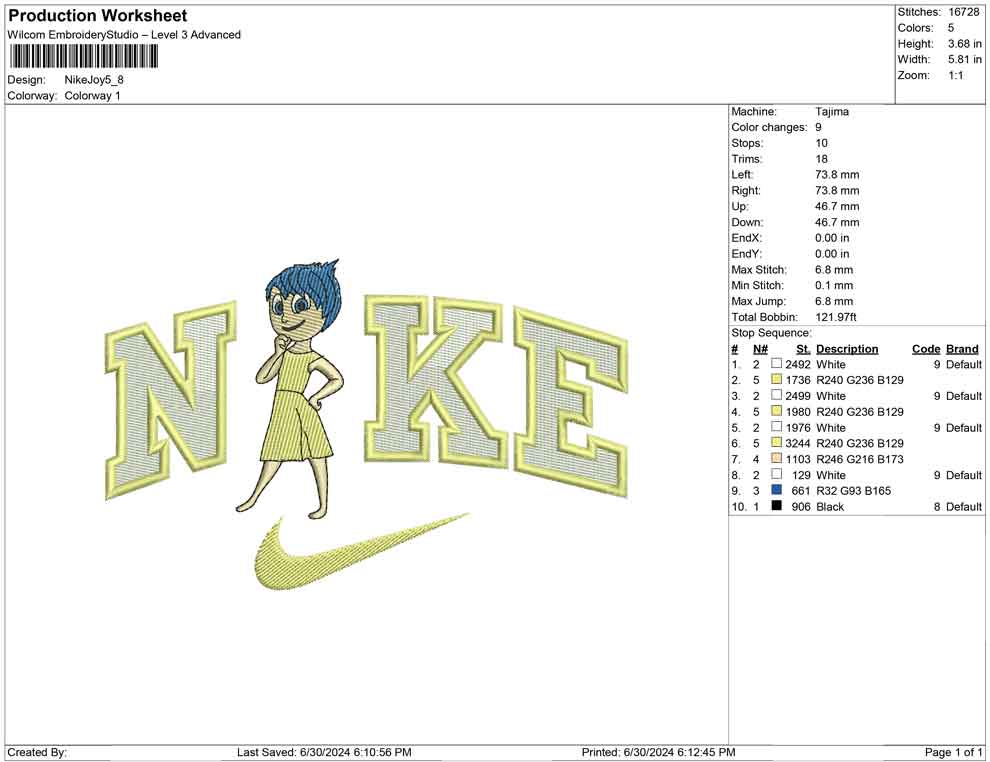Click the Trims value '18'
990x762 pixels.
click(821, 159)
